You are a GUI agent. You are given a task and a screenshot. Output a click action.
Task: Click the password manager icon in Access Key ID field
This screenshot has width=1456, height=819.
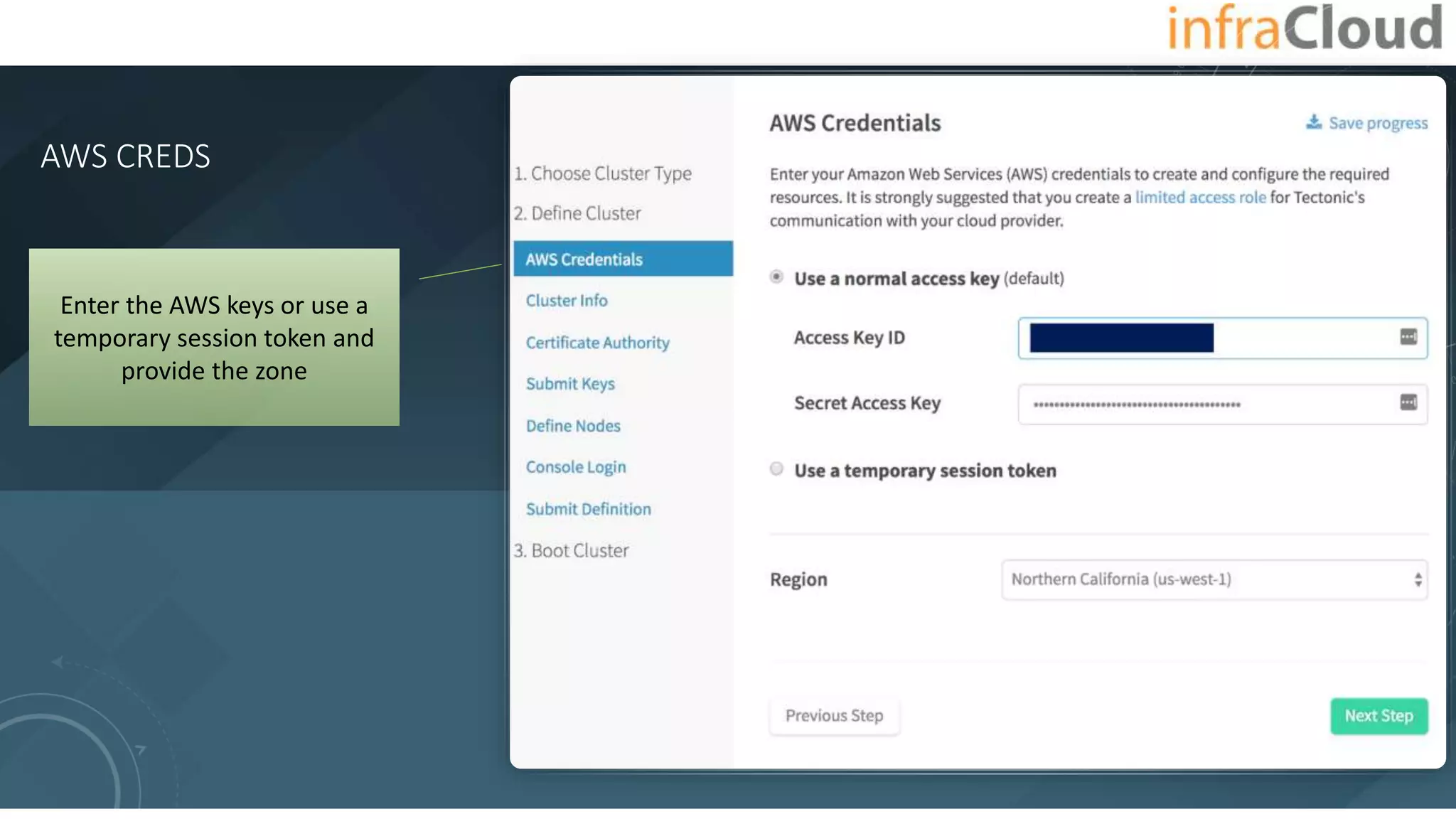pos(1408,337)
